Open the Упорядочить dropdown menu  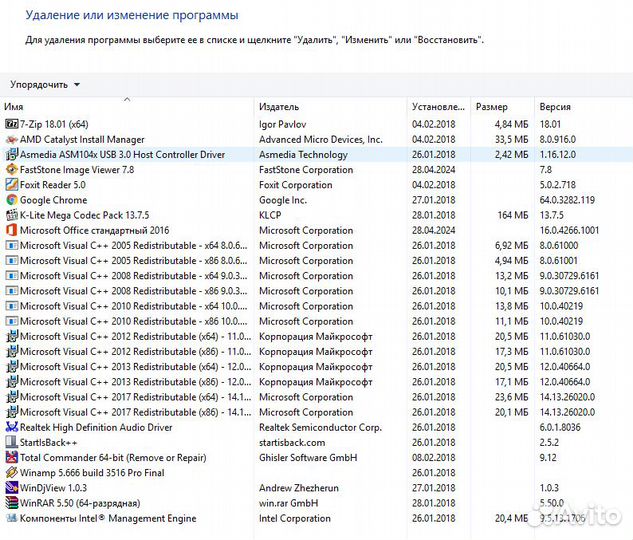point(45,85)
